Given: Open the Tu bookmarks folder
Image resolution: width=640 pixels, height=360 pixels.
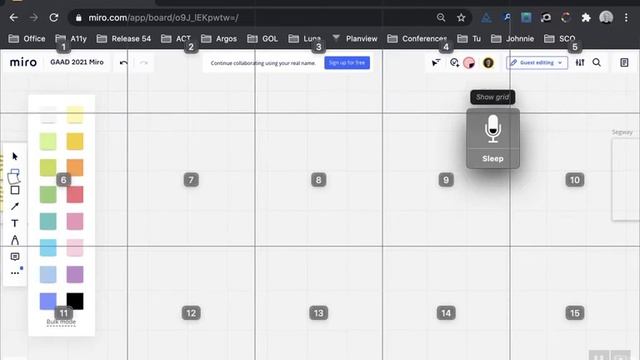Looking at the screenshot, I should [x=469, y=39].
